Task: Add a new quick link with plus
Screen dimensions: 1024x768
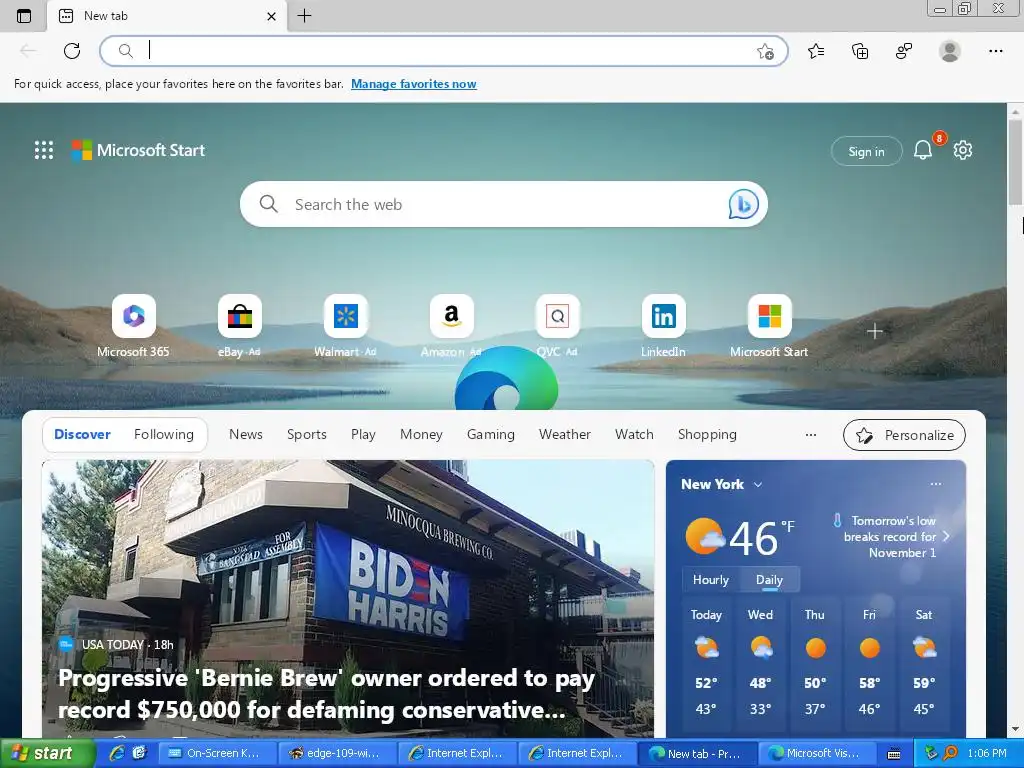Action: pyautogui.click(x=874, y=331)
